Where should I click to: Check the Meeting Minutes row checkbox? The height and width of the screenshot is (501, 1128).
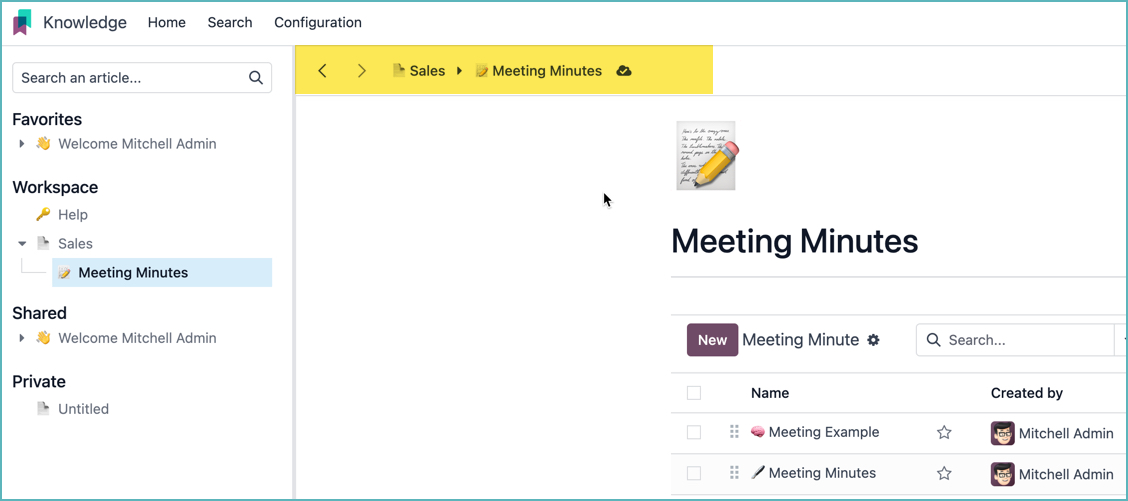694,474
